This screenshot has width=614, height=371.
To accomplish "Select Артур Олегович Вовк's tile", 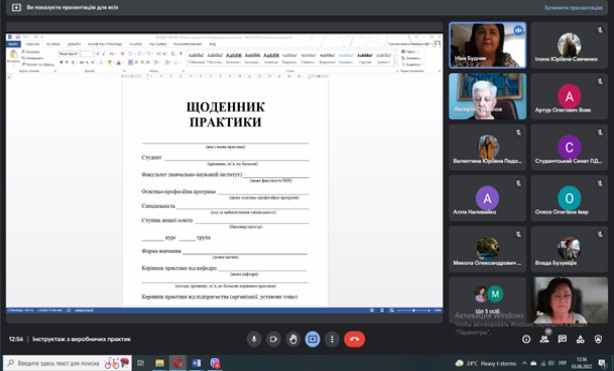I will click(569, 96).
